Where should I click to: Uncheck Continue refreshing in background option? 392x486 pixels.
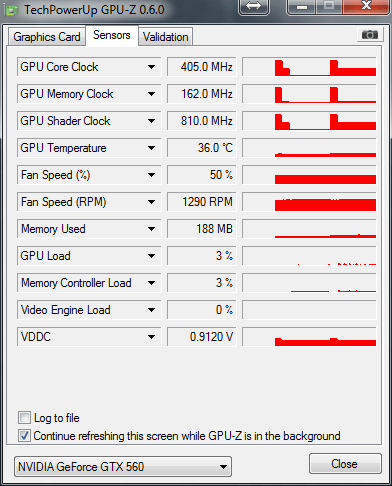tap(24, 435)
